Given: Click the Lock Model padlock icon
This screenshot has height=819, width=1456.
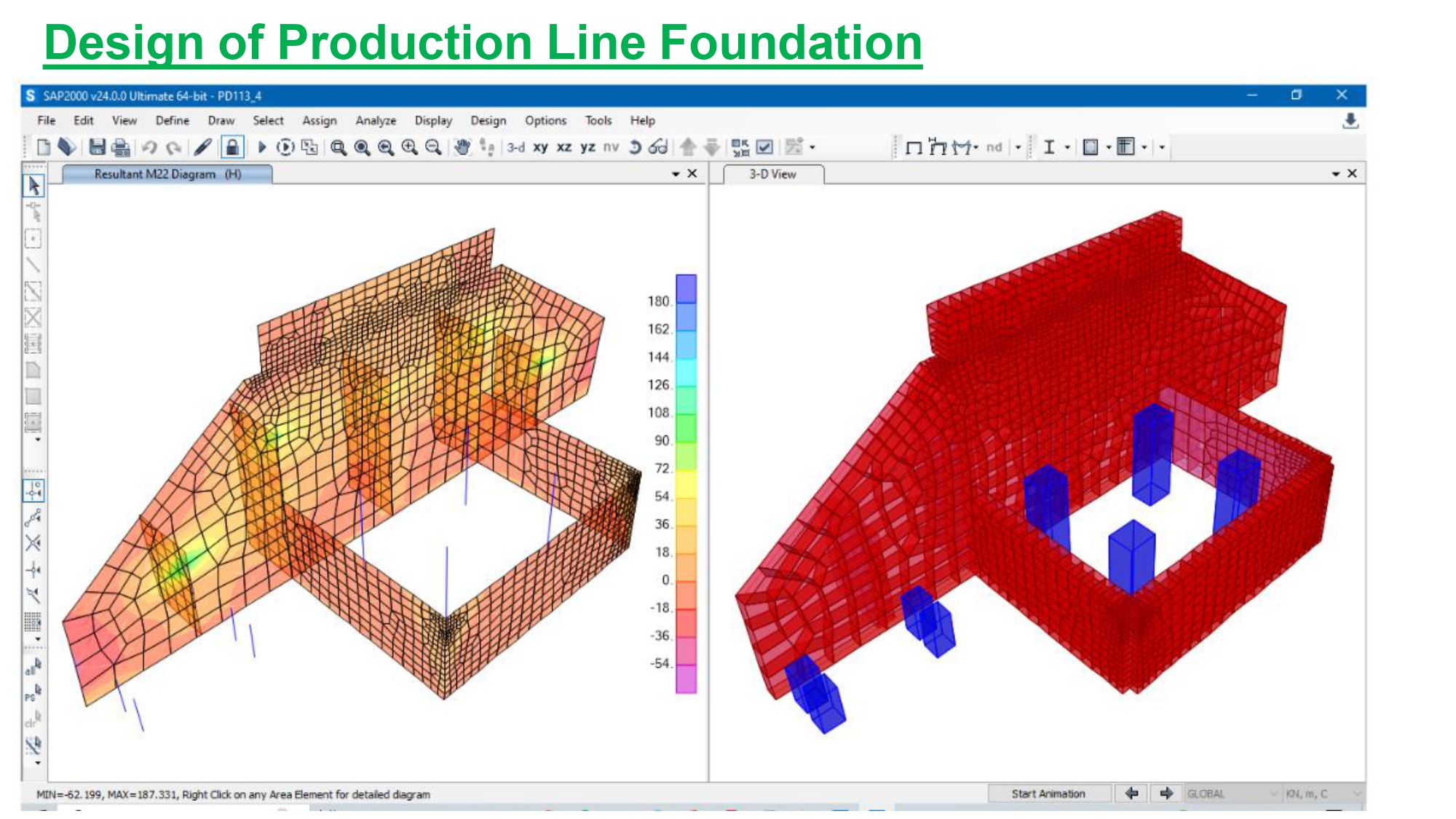Looking at the screenshot, I should click(x=232, y=148).
